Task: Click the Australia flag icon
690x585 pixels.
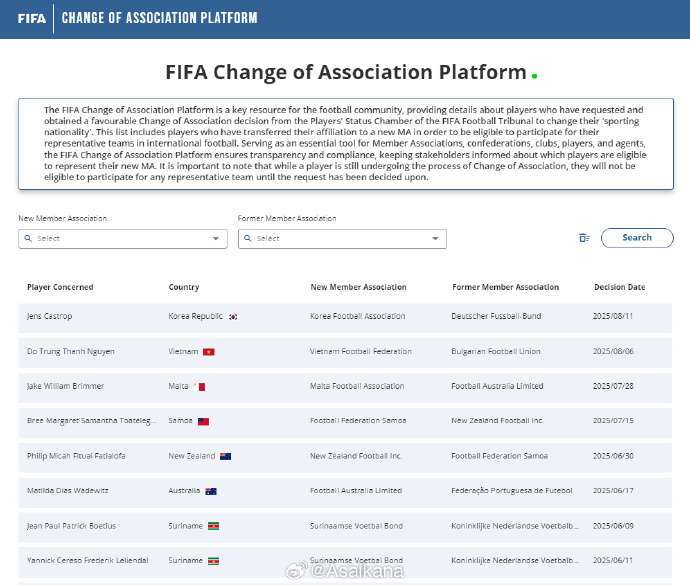Action: click(x=211, y=491)
